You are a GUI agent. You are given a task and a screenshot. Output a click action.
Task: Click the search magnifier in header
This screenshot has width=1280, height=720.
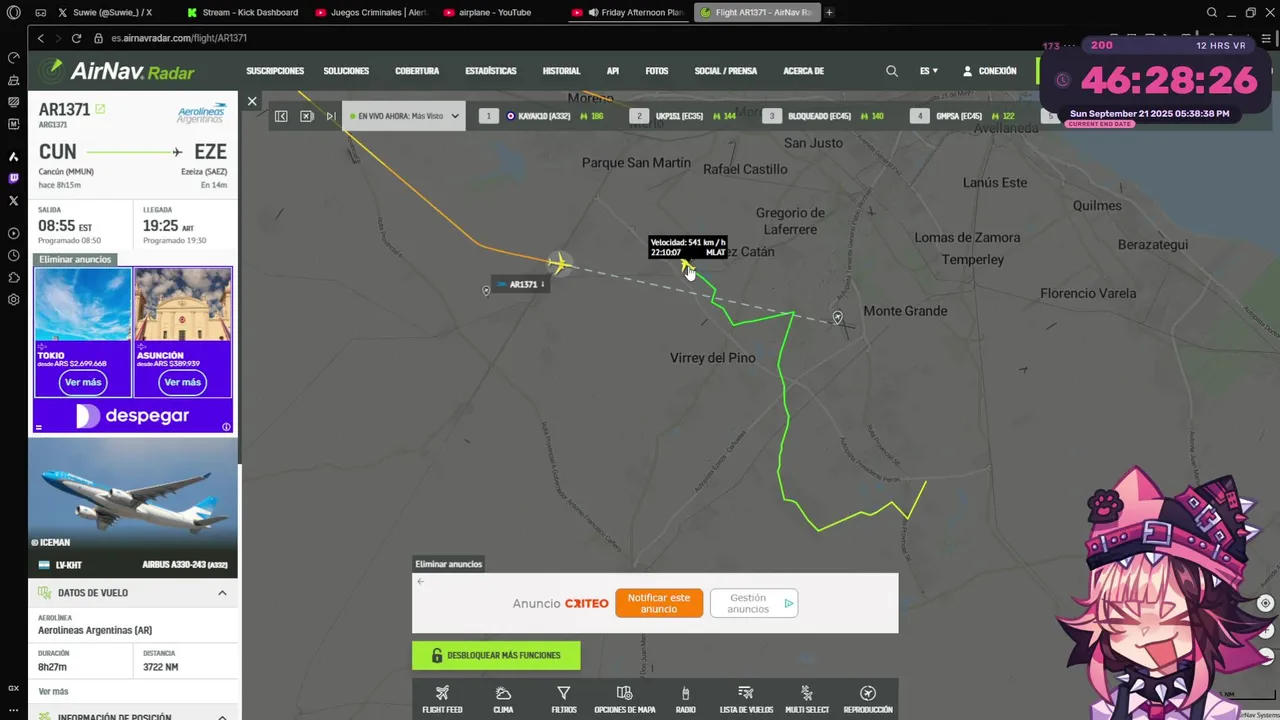[x=892, y=71]
